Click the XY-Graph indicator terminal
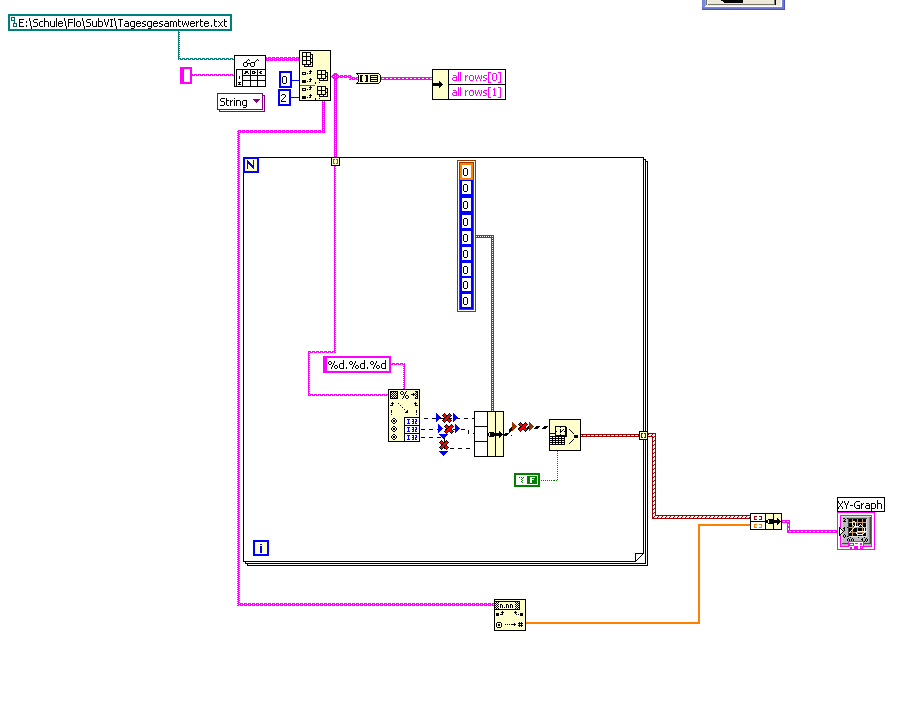The width and height of the screenshot is (899, 702). (855, 531)
